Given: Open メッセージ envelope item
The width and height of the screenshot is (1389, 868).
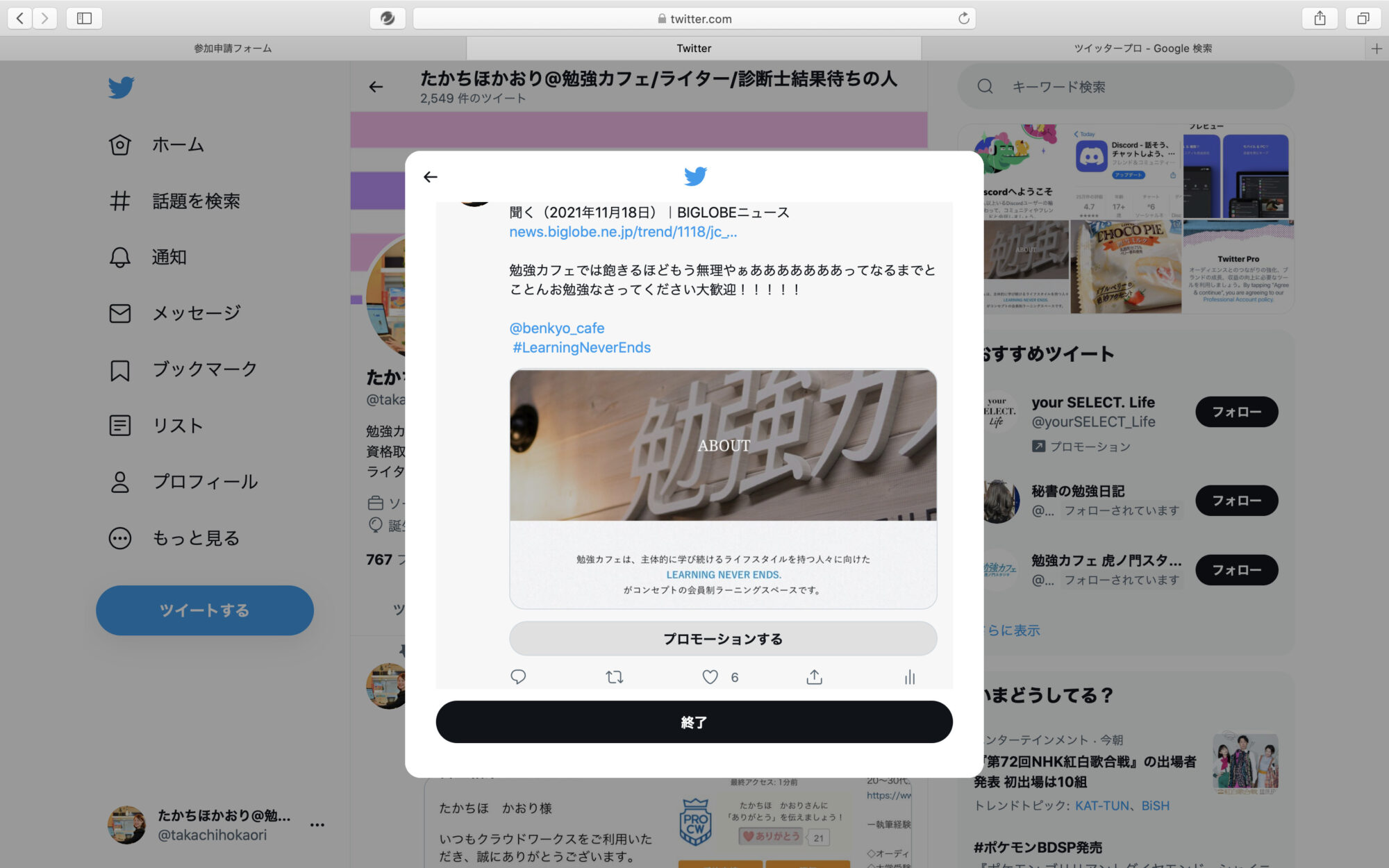Looking at the screenshot, I should [x=175, y=313].
